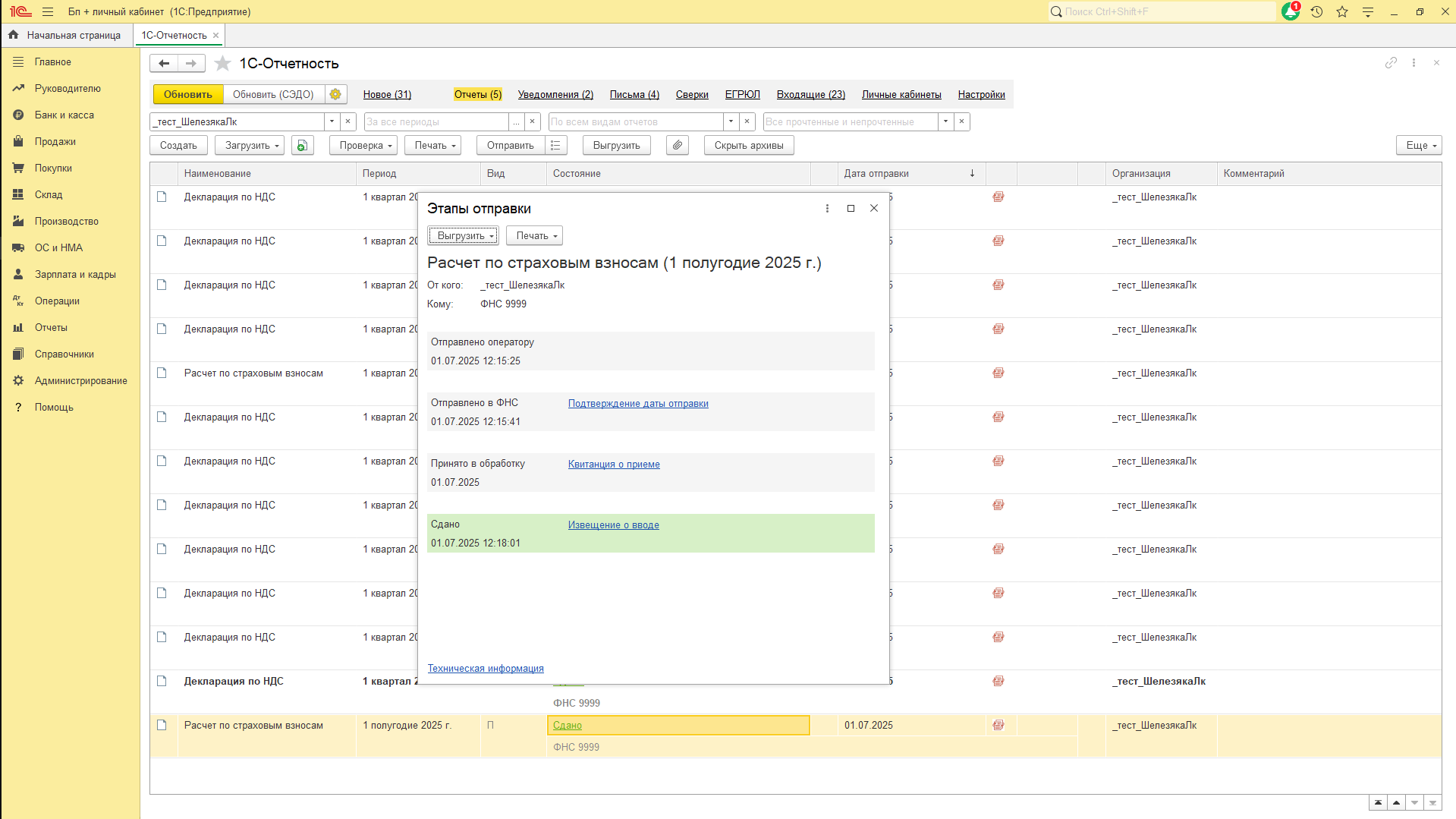Open Руководителю section in sidebar

68,89
